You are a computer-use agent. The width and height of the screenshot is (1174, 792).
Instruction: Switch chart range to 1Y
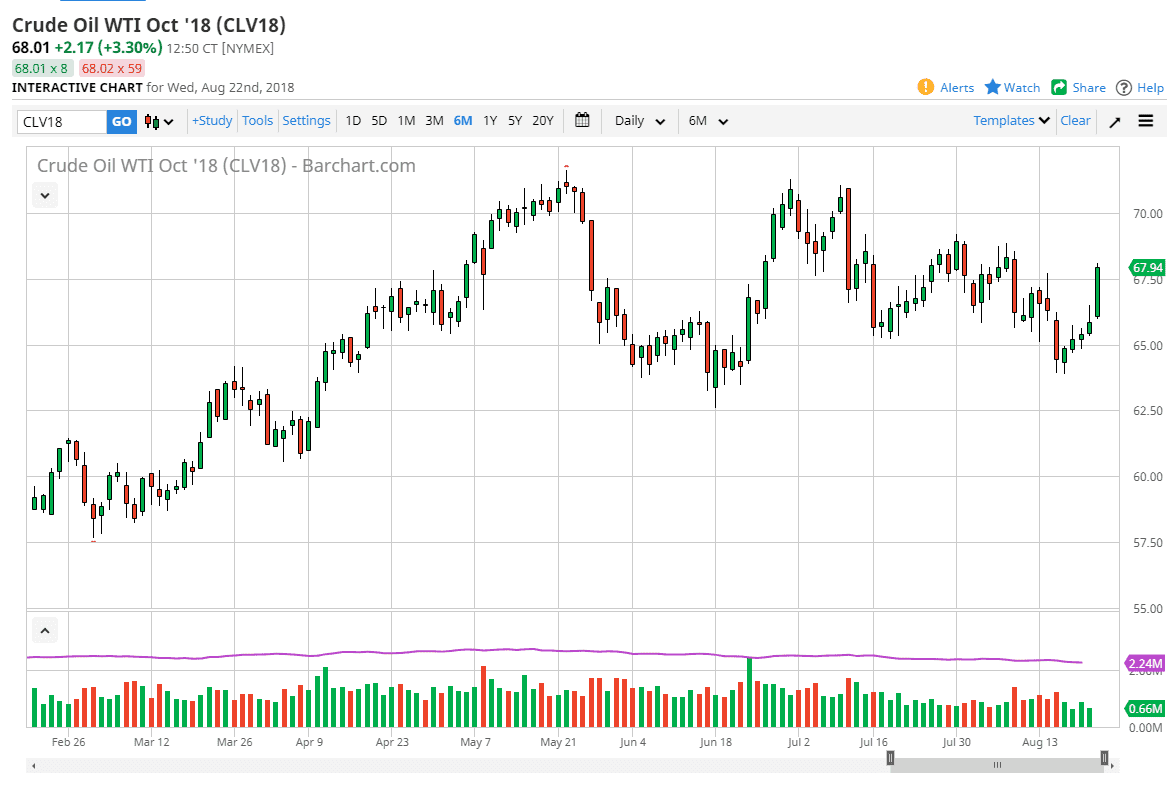click(x=490, y=120)
